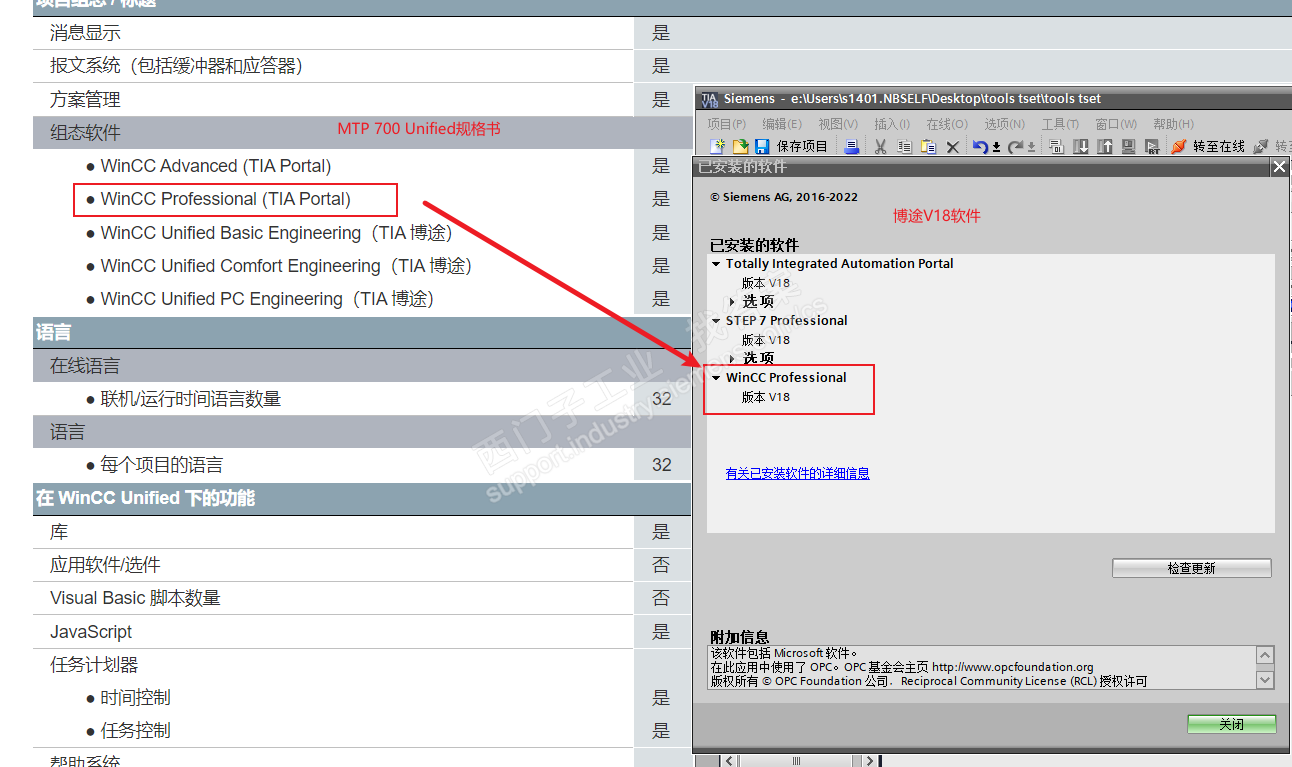Select Totally Integrated Automation Portal entry
Image resolution: width=1292 pixels, height=767 pixels.
(840, 264)
